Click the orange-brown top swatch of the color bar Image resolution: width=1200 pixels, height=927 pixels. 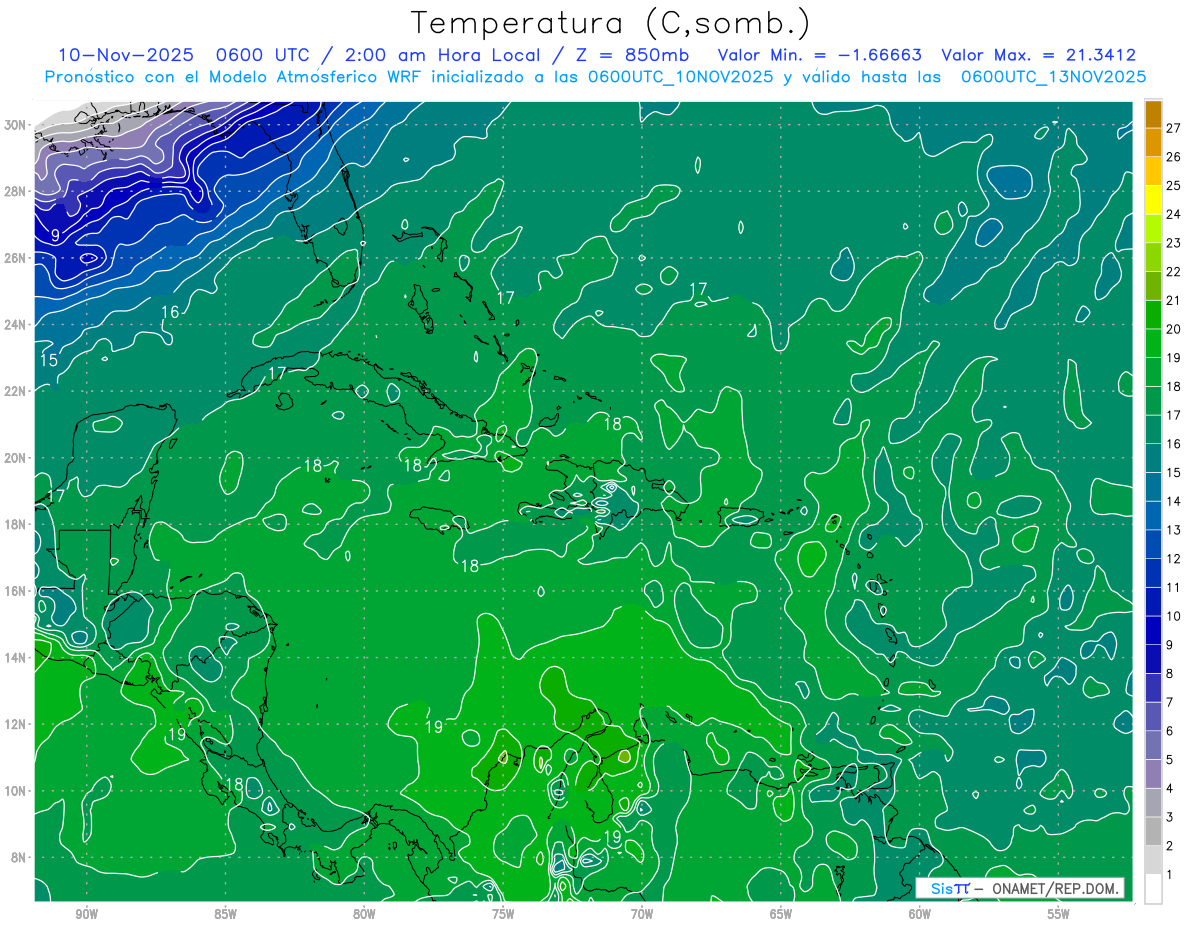point(1153,114)
